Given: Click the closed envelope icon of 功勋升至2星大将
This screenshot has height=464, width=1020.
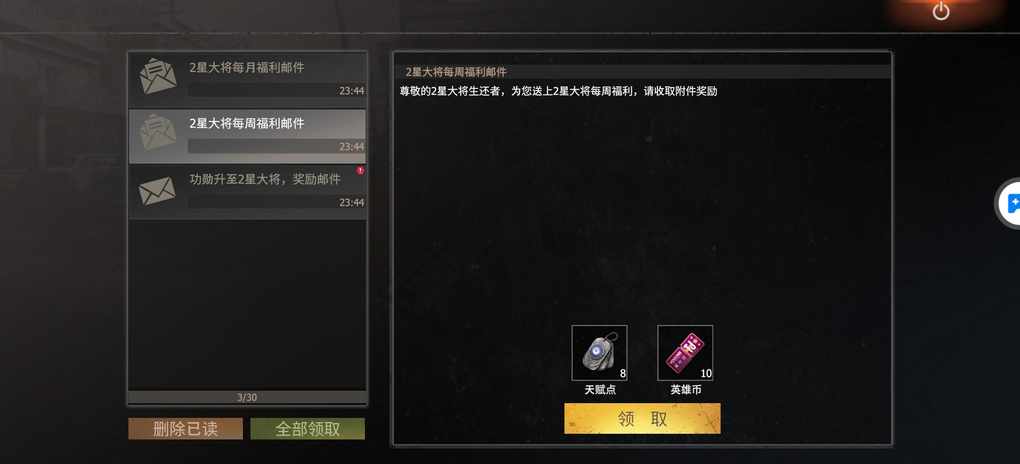Looking at the screenshot, I should pyautogui.click(x=157, y=191).
